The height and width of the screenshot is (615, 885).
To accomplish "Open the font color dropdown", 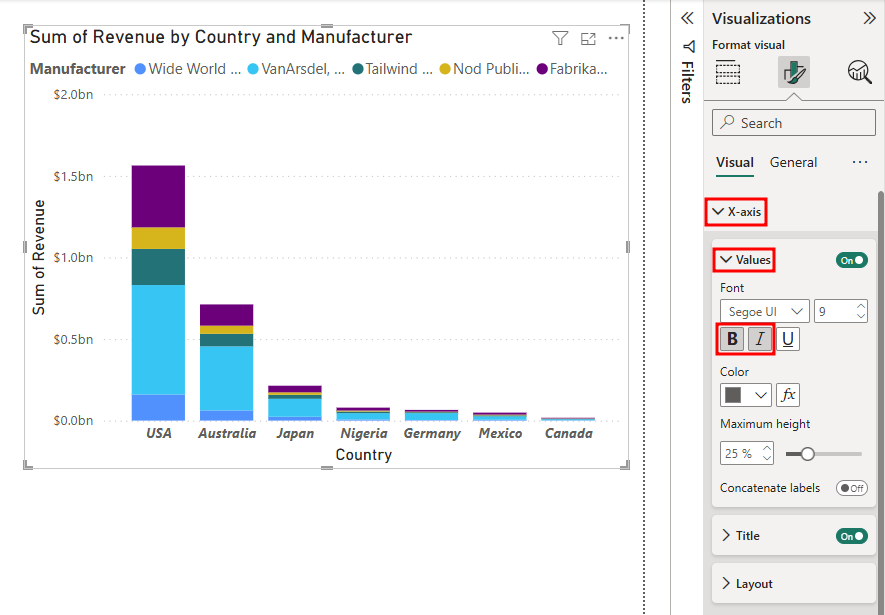I will point(760,395).
